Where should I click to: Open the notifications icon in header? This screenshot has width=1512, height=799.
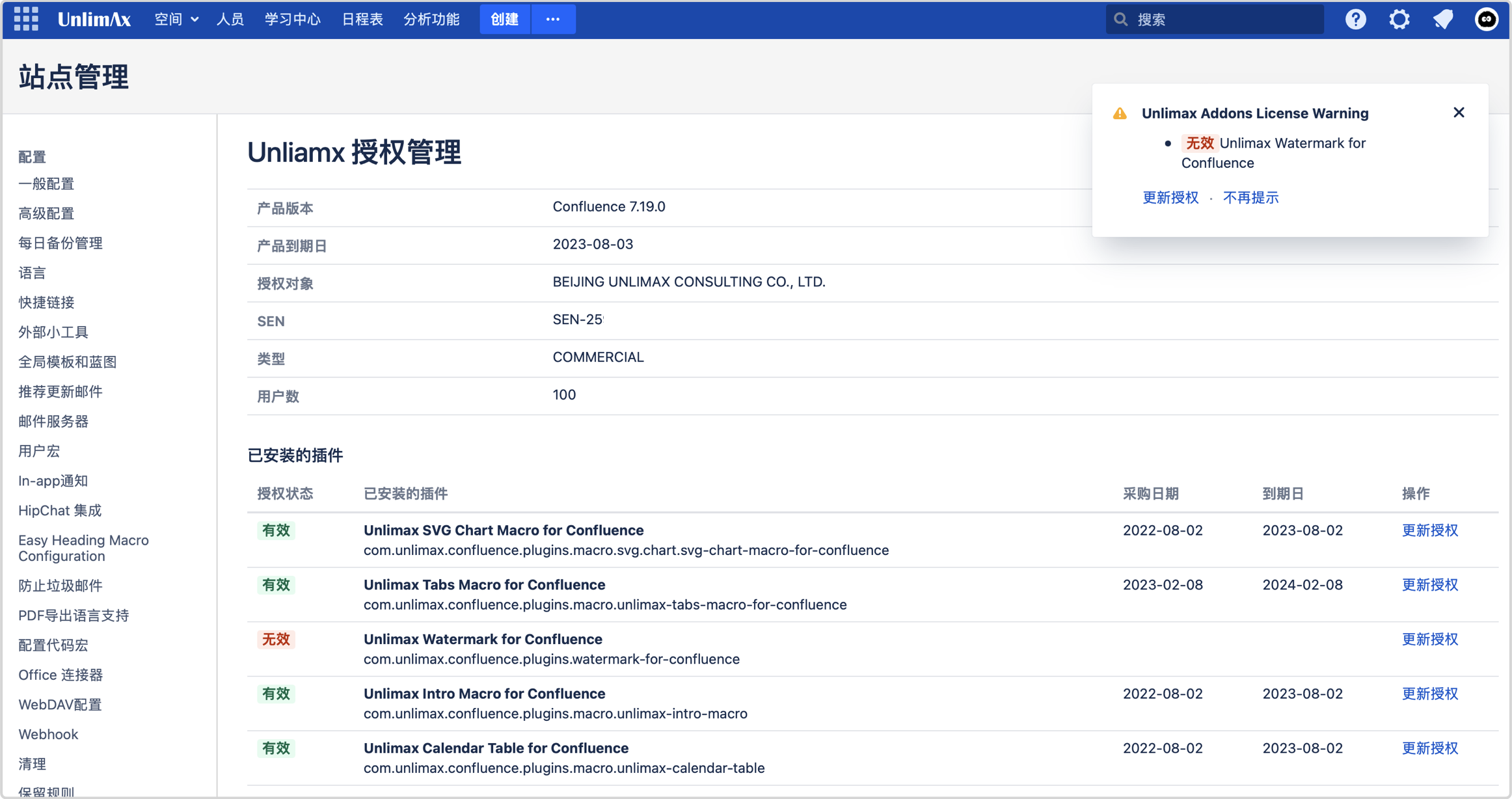[1443, 20]
